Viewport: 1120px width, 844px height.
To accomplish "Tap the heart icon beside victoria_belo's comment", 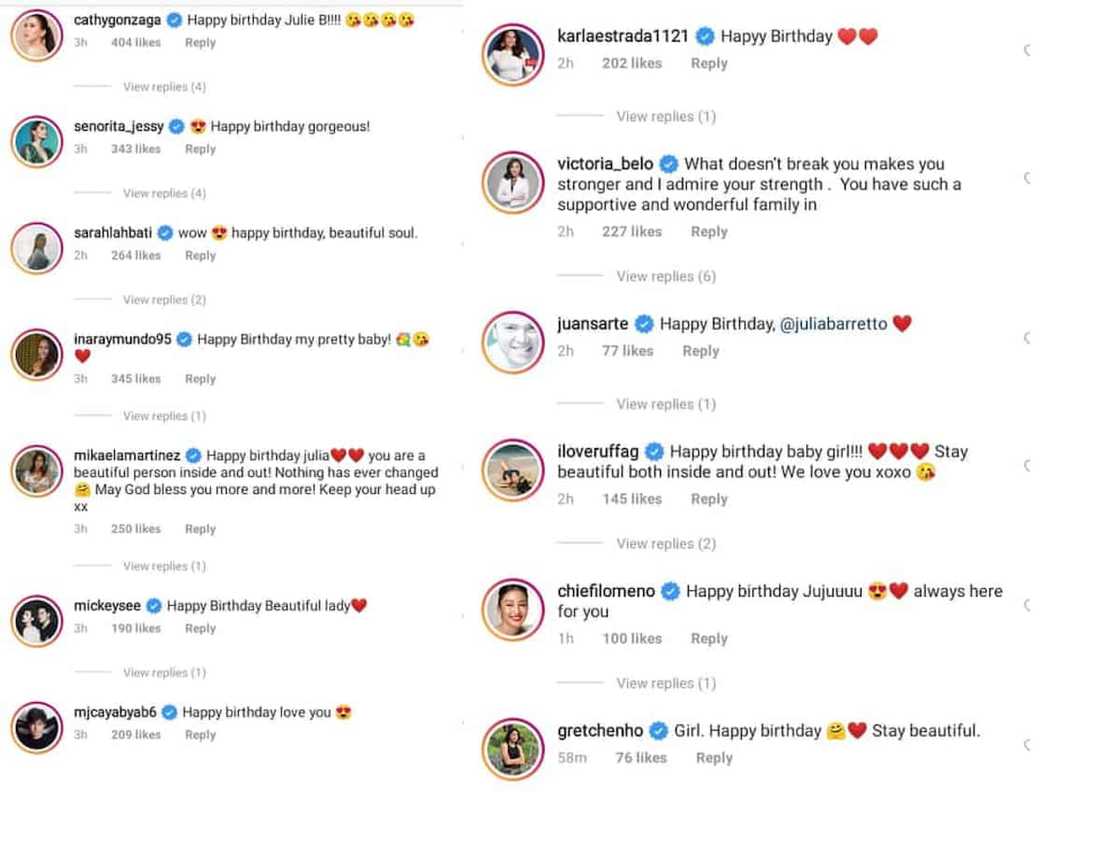I will point(1027,178).
